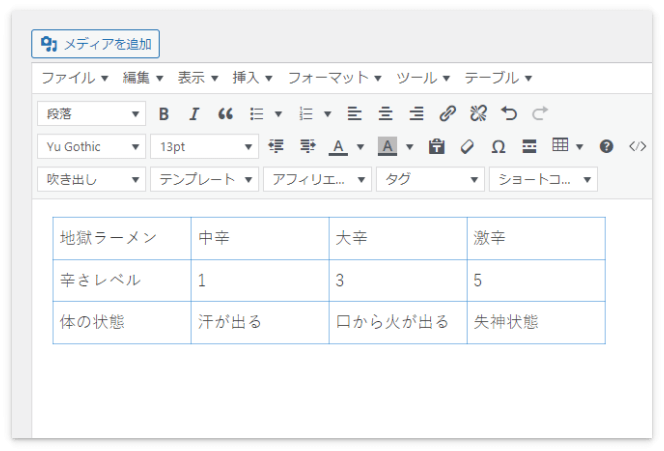Screen dimensions: 664x451
Task: Apply text color with A icon
Action: [338, 147]
